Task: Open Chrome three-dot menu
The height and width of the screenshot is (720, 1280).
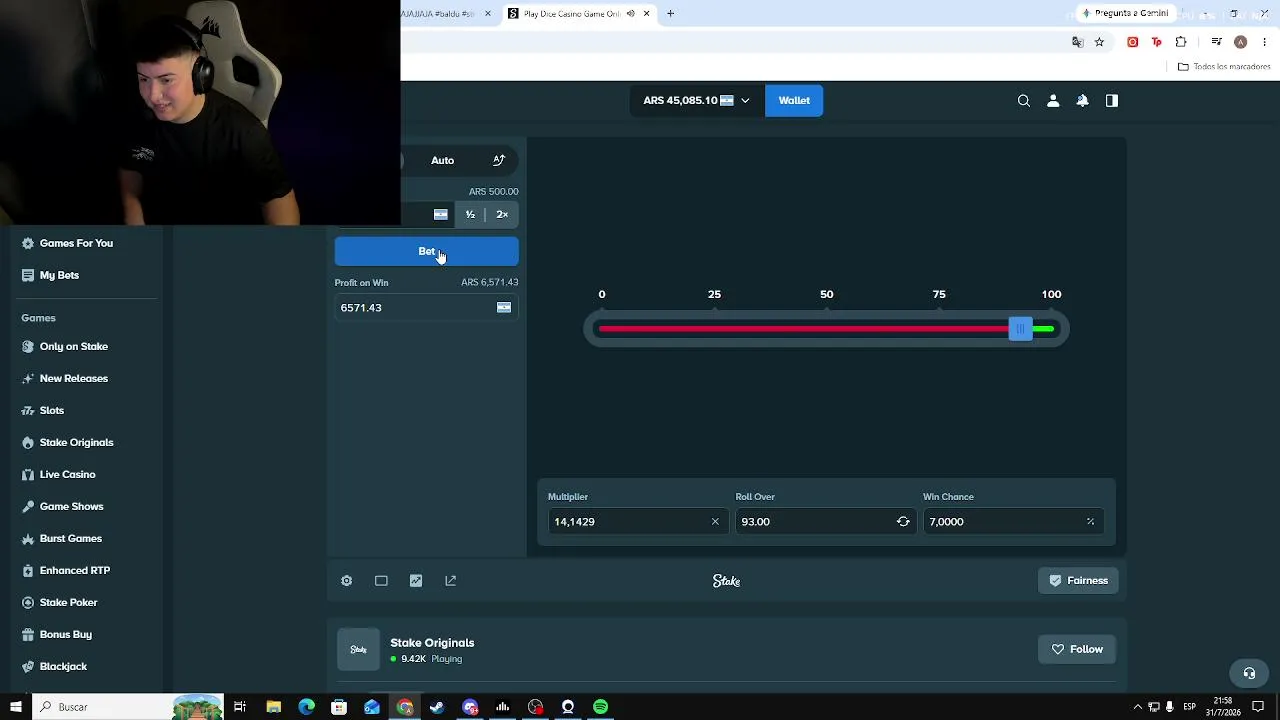Action: tap(1265, 42)
